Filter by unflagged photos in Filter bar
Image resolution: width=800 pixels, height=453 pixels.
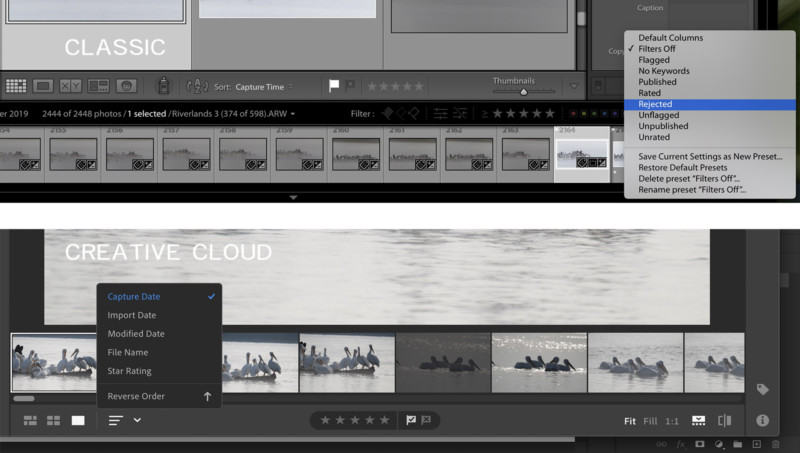pos(401,113)
